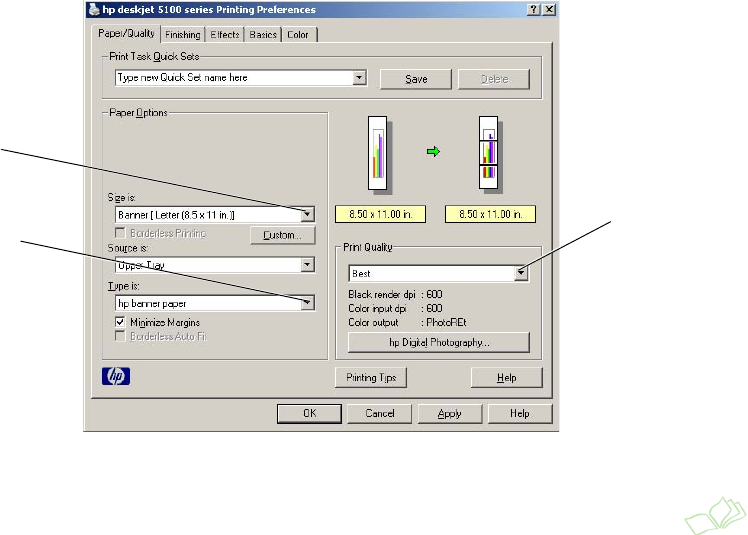The image size is (748, 535).
Task: Expand the Source tray dropdown arrow
Action: (308, 264)
